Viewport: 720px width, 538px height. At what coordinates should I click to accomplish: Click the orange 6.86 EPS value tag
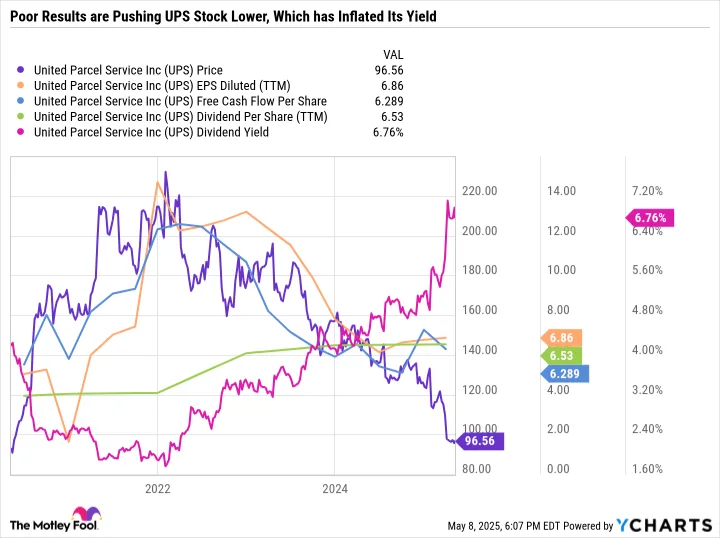[x=561, y=338]
